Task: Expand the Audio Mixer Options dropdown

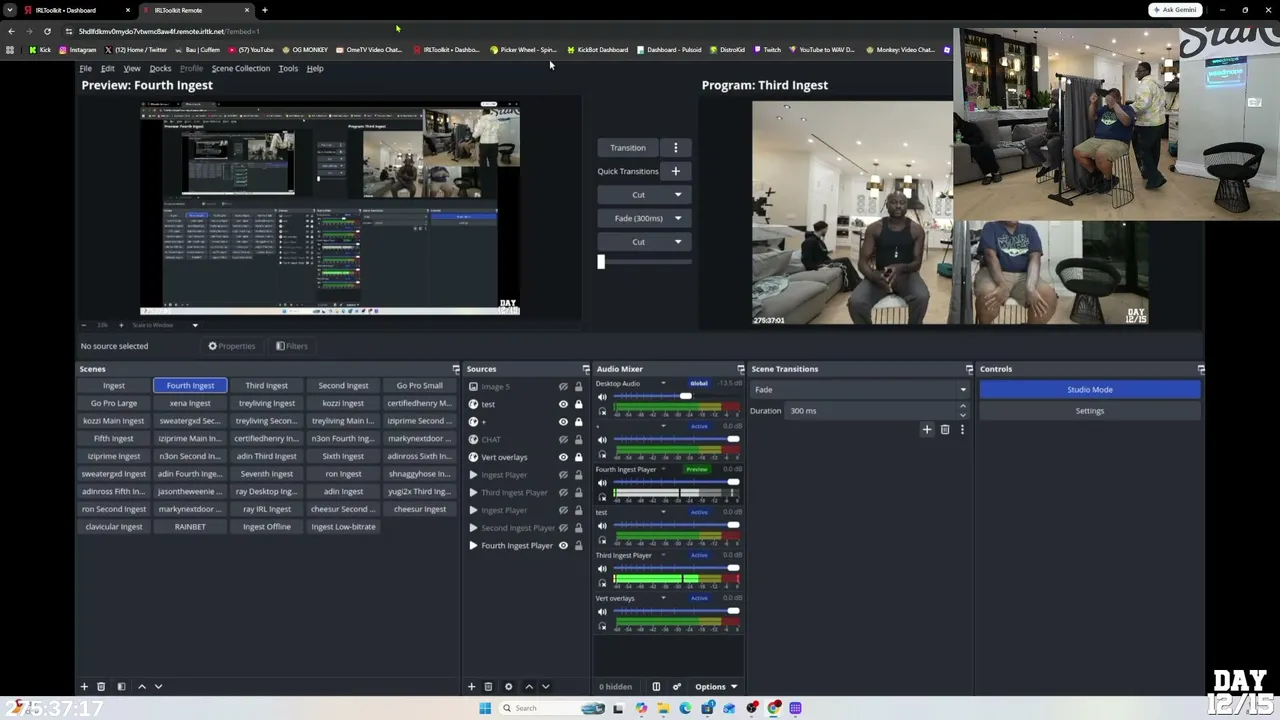Action: [716, 687]
